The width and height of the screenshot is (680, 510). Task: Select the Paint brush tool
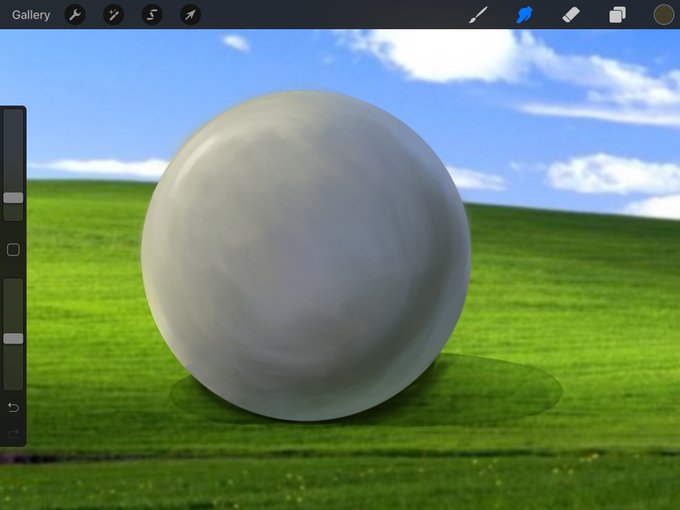(478, 15)
